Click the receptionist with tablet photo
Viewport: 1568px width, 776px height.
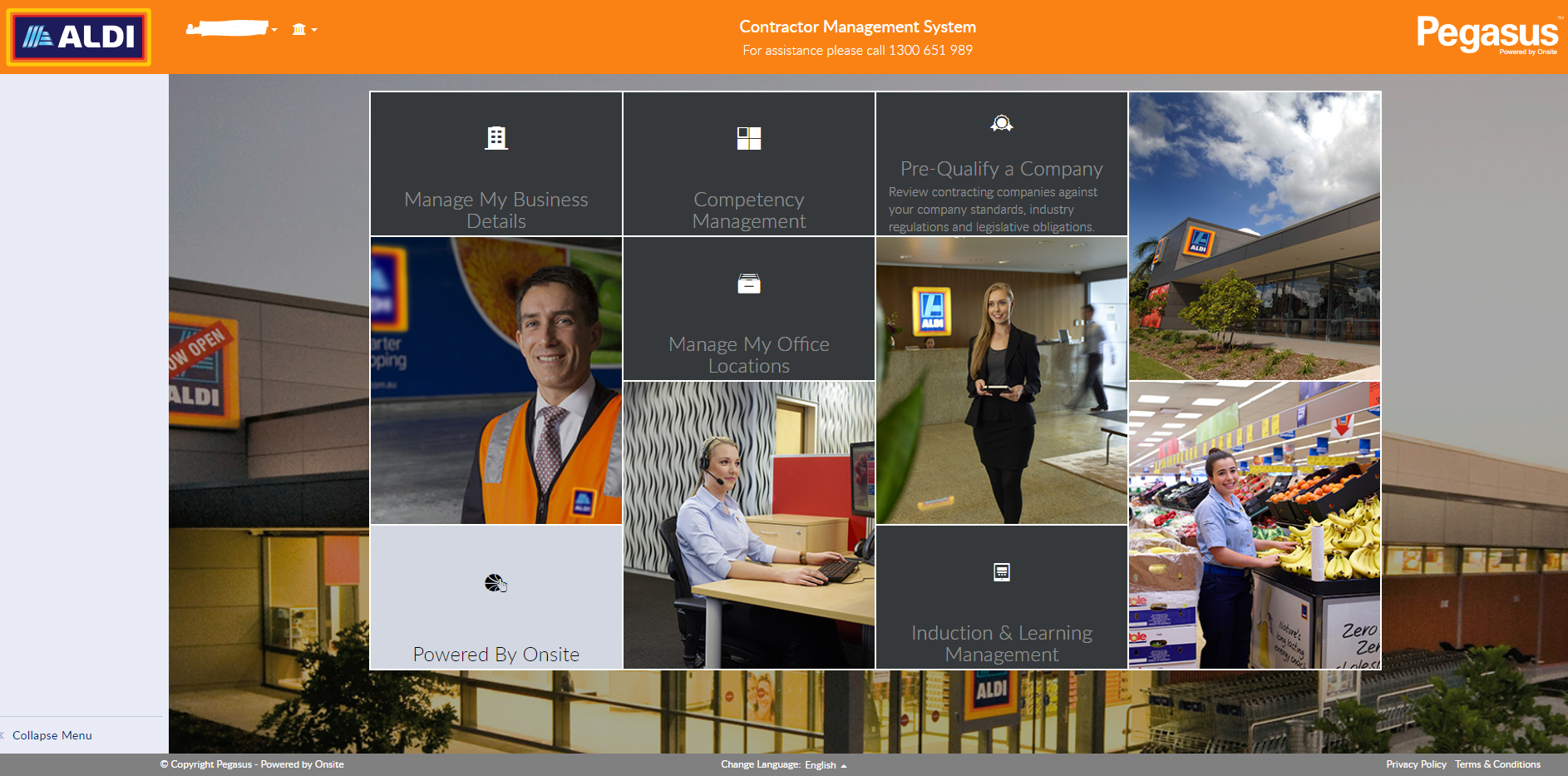point(1002,381)
